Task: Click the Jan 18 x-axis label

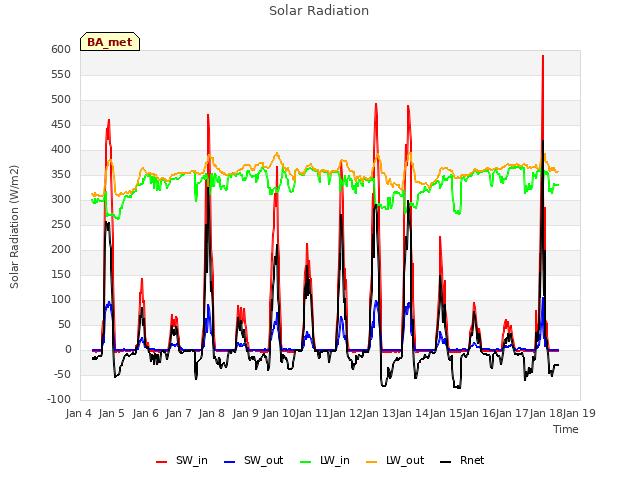Action: tap(546, 413)
